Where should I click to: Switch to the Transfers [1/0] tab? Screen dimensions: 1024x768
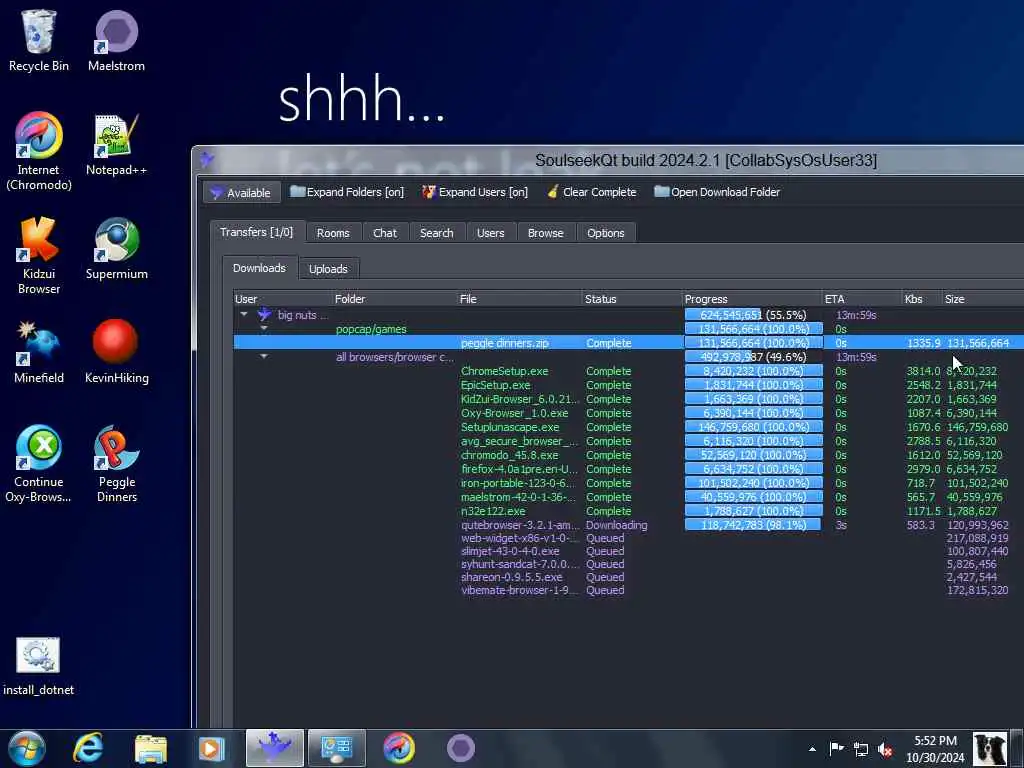[x=257, y=232]
